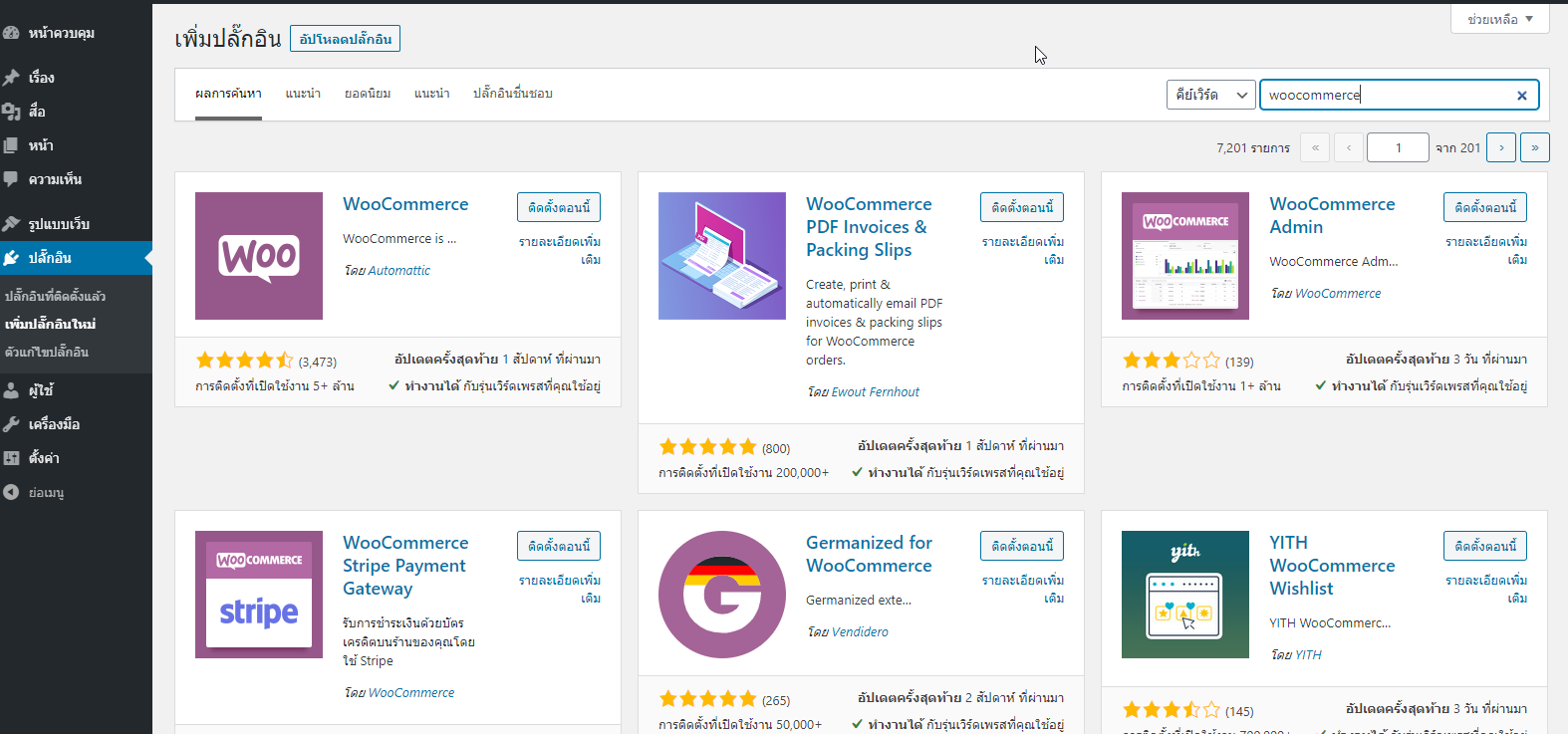The image size is (1568, 734).
Task: Install WooCommerce PDF Invoices plugin
Action: click(1022, 207)
